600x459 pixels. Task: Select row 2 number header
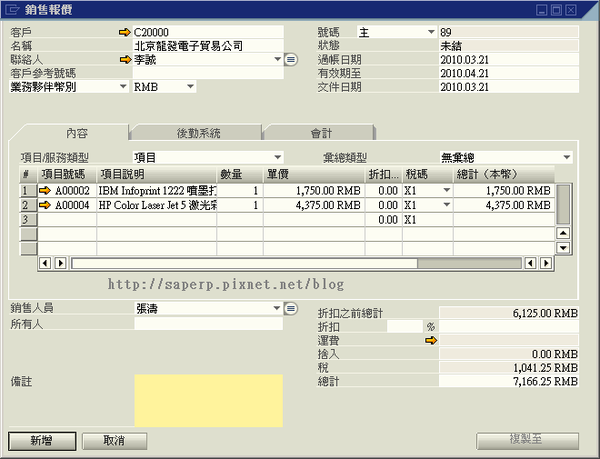[28, 205]
